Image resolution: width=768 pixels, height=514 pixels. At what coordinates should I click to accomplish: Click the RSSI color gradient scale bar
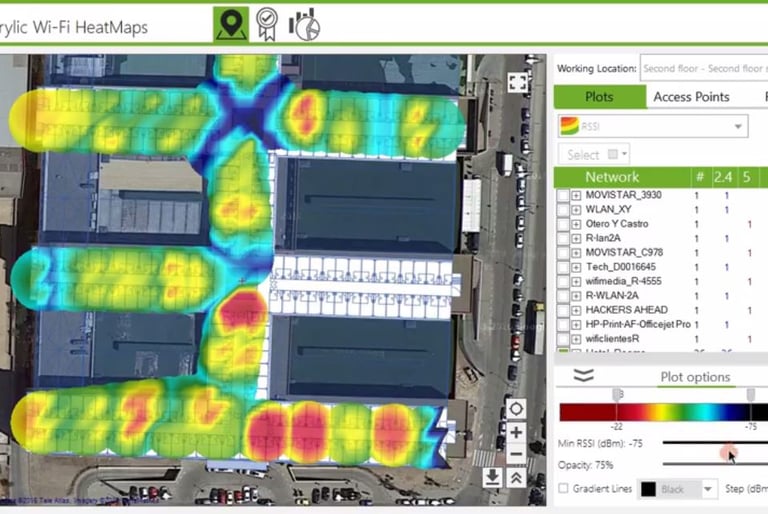pos(664,412)
